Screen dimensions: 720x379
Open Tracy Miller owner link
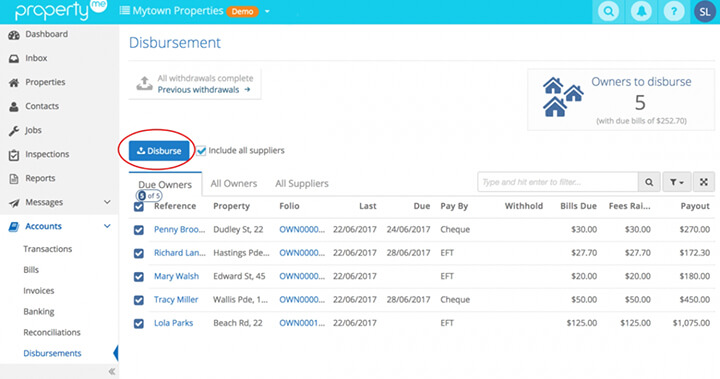pos(176,300)
